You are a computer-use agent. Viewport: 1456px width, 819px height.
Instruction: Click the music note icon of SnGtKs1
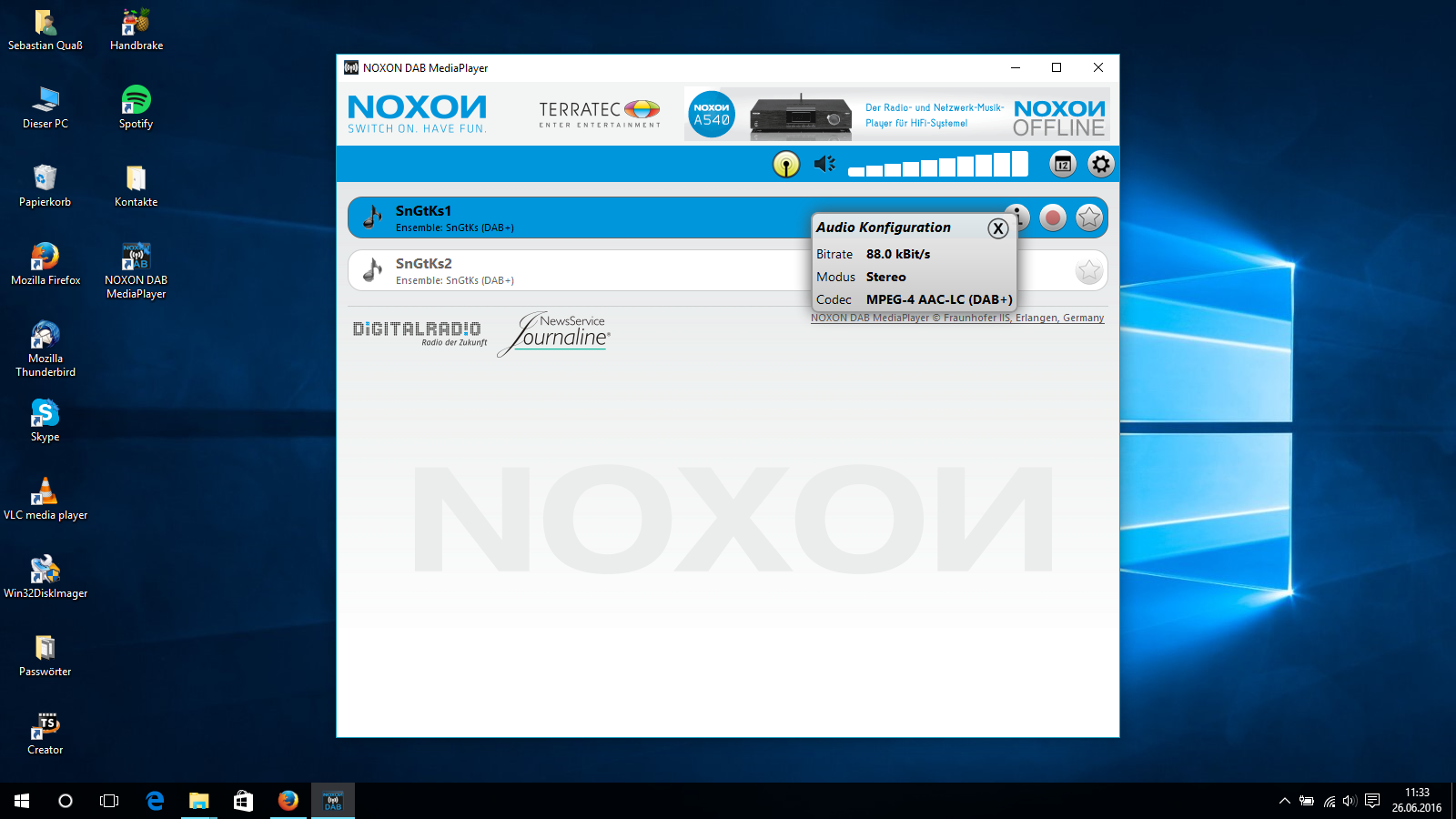(x=372, y=217)
